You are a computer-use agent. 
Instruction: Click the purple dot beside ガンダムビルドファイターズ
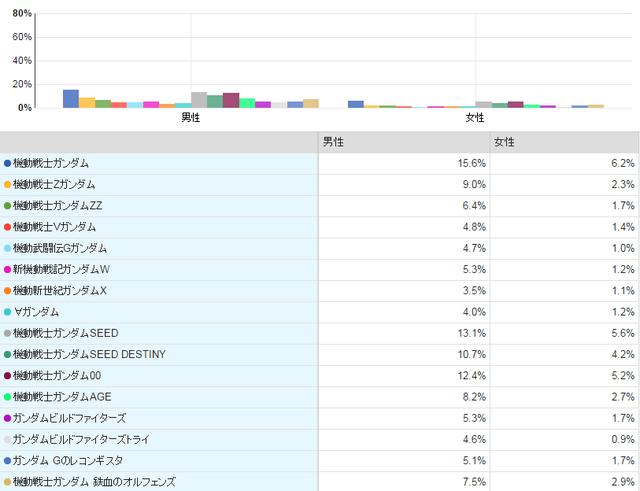[8, 418]
